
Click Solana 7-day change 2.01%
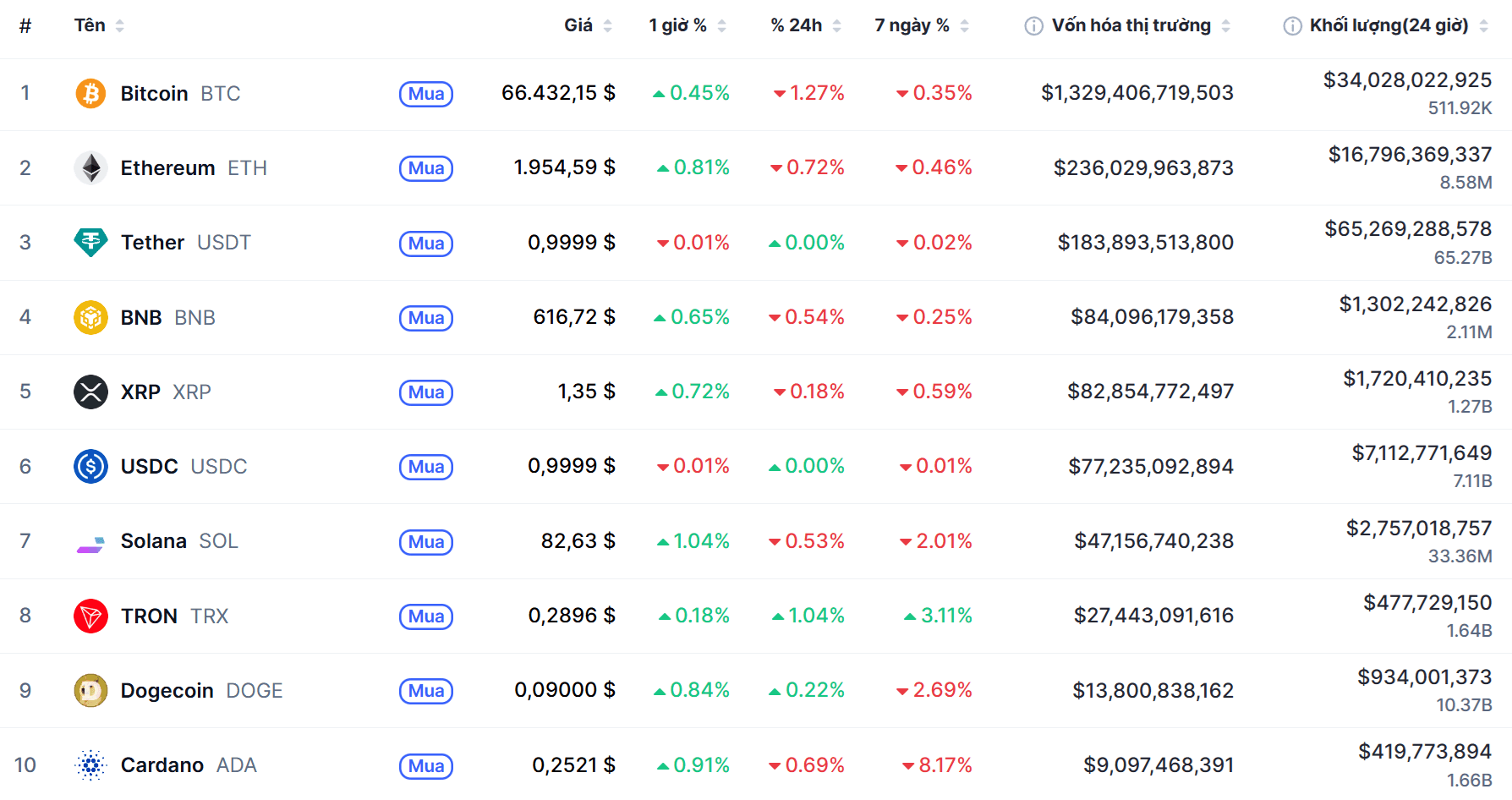pyautogui.click(x=936, y=541)
